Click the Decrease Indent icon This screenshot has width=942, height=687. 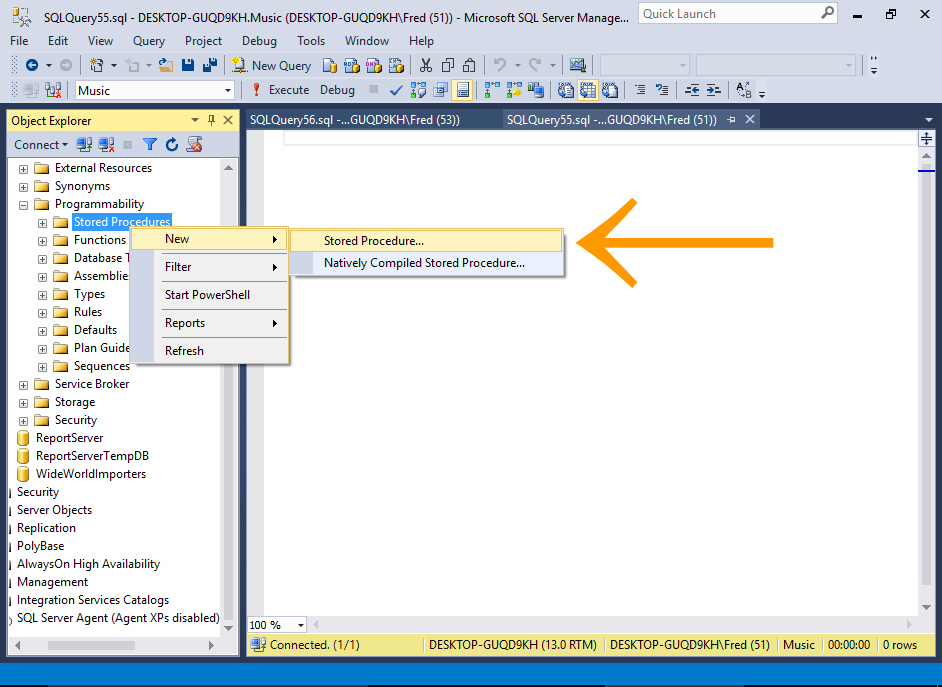692,91
